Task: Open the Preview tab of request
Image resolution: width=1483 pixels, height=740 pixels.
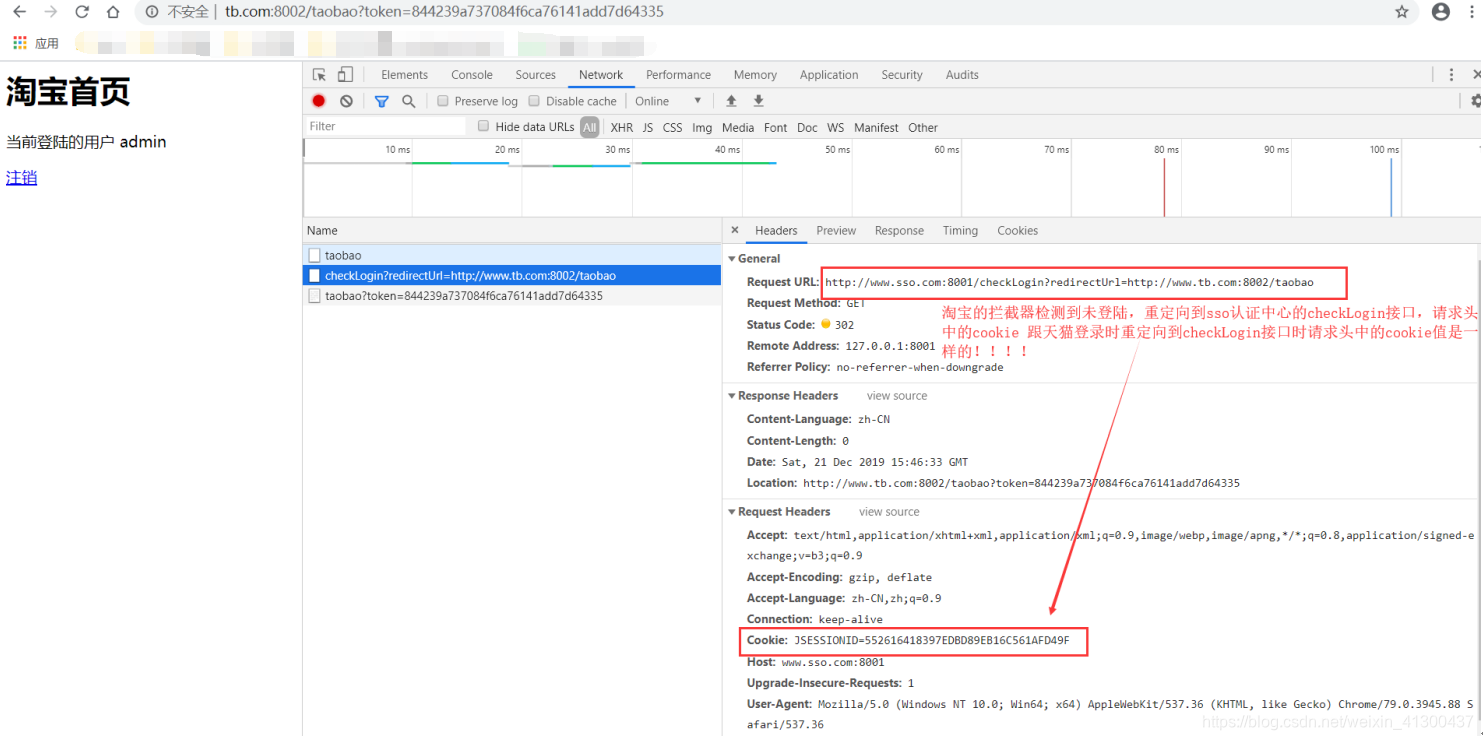Action: (836, 230)
